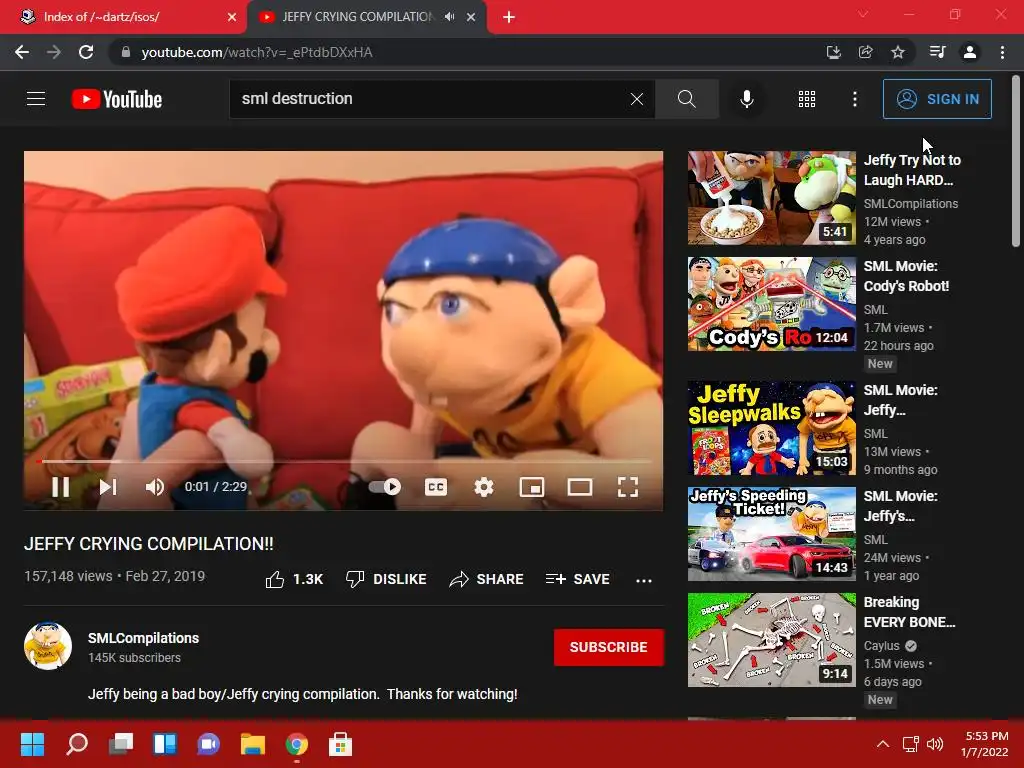Open 'Jeffy Sleepwalks' video thumbnail
Screen dimensions: 1024x768
[x=771, y=428]
